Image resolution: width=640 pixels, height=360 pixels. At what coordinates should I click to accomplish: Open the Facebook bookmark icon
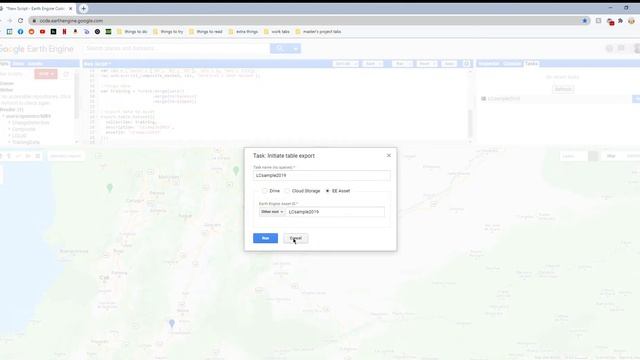(x=20, y=31)
